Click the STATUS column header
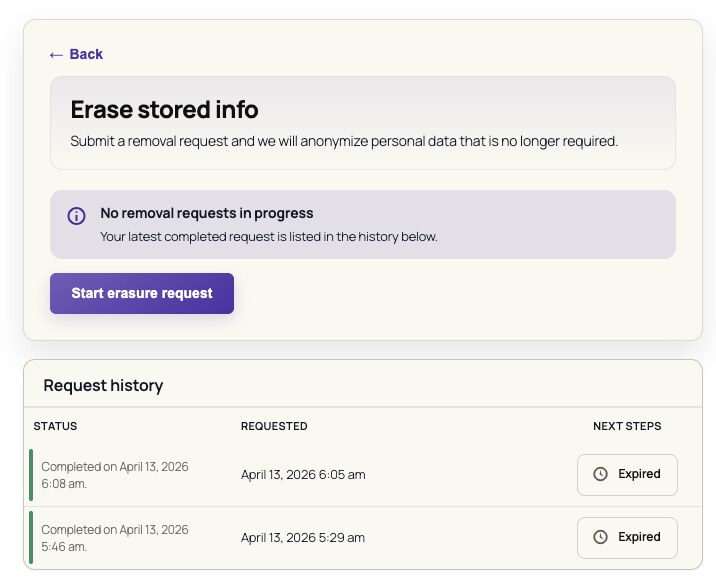This screenshot has width=716, height=586. (55, 426)
